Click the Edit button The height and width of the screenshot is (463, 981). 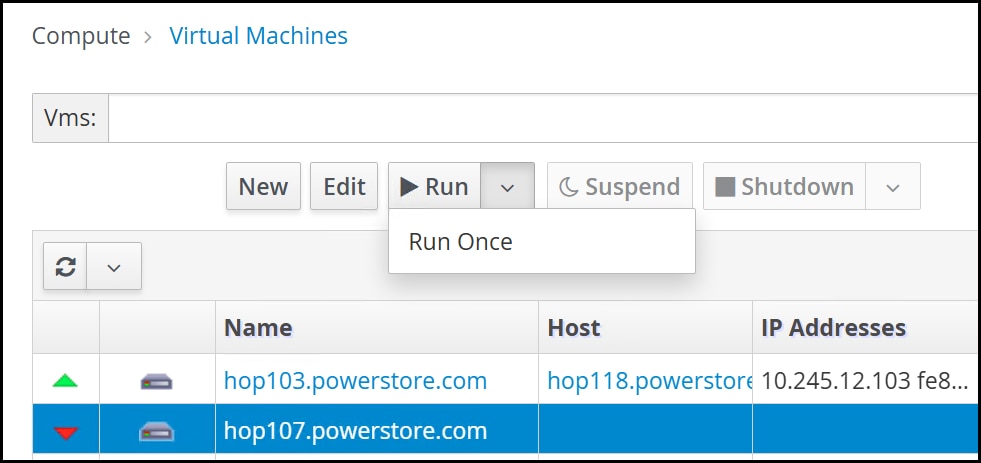[x=344, y=186]
